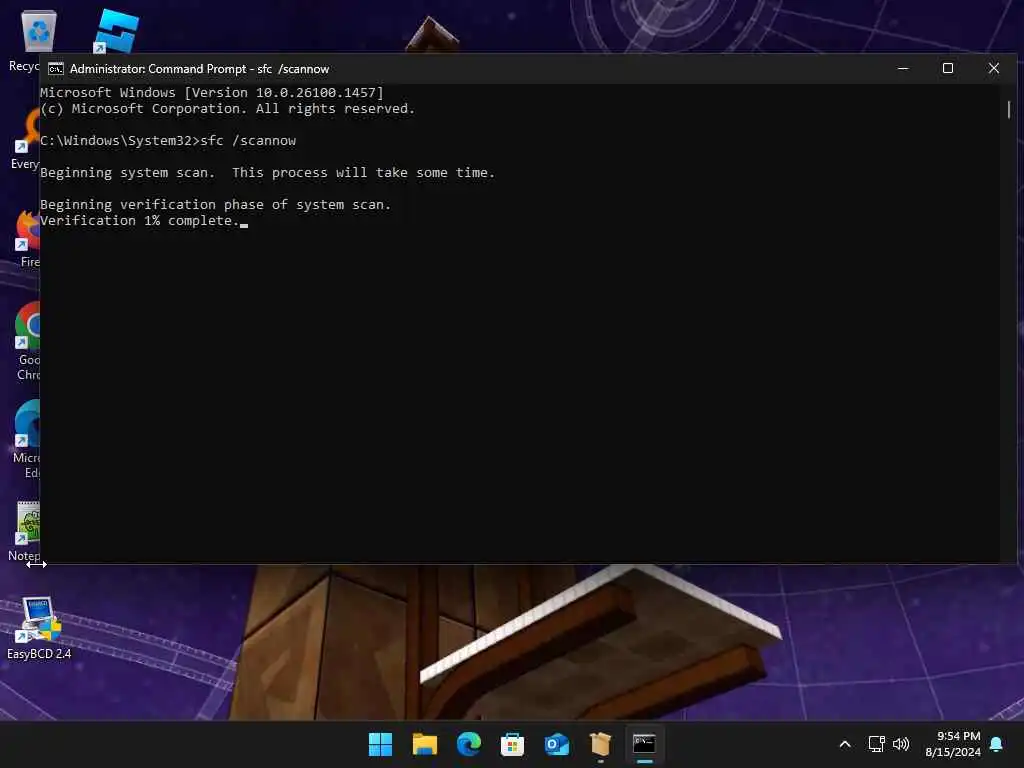Open Microsoft Store from the taskbar

(x=512, y=744)
